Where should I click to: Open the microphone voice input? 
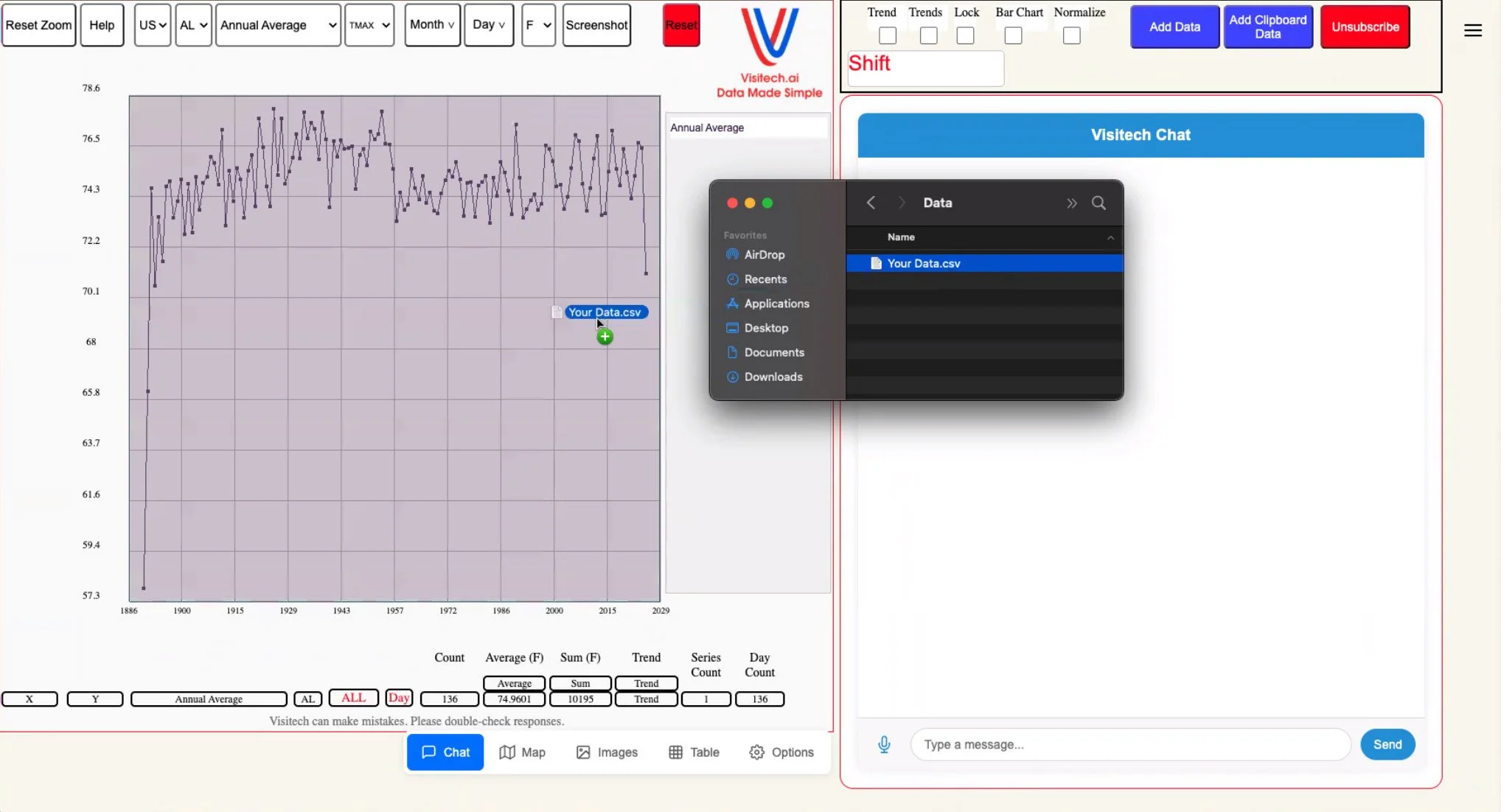tap(884, 744)
